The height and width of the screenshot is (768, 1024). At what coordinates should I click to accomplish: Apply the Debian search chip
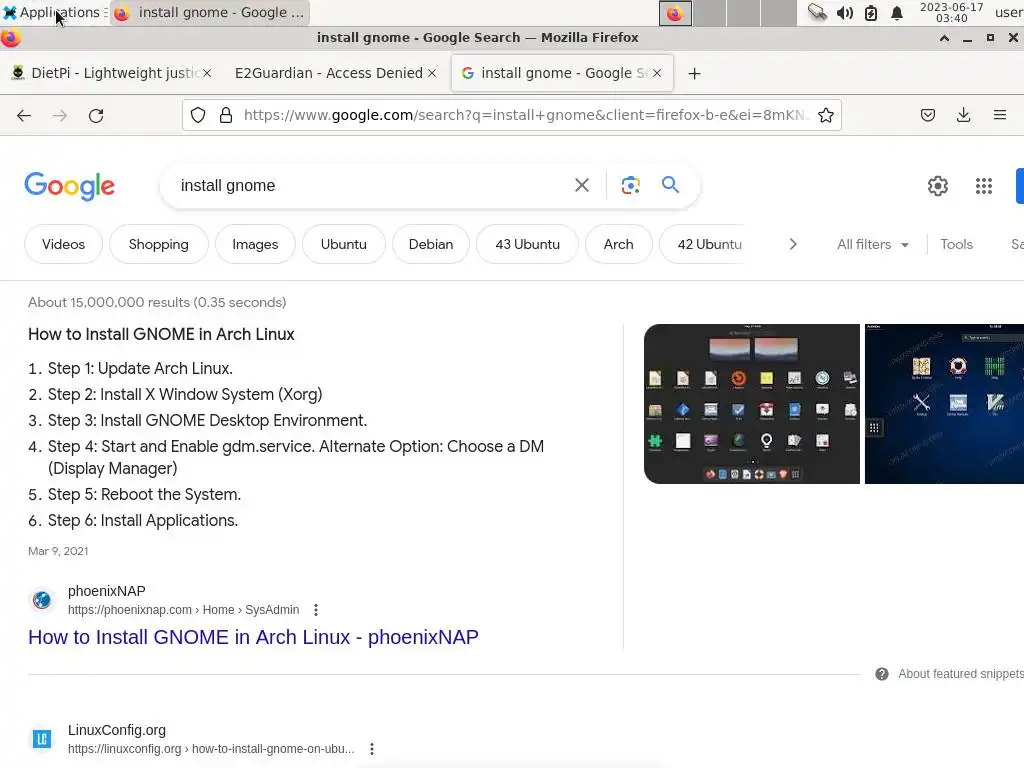(431, 244)
